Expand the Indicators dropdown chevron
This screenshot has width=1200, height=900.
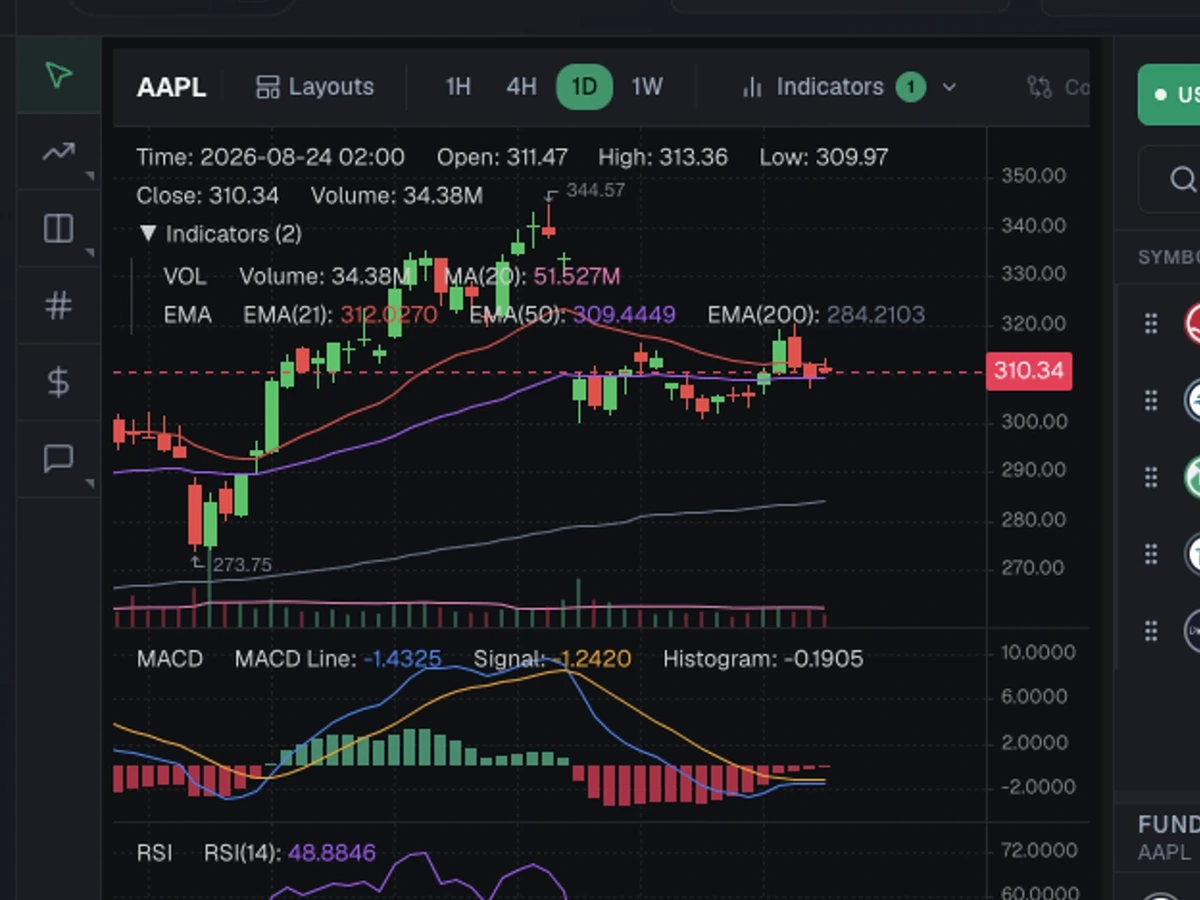(x=949, y=88)
